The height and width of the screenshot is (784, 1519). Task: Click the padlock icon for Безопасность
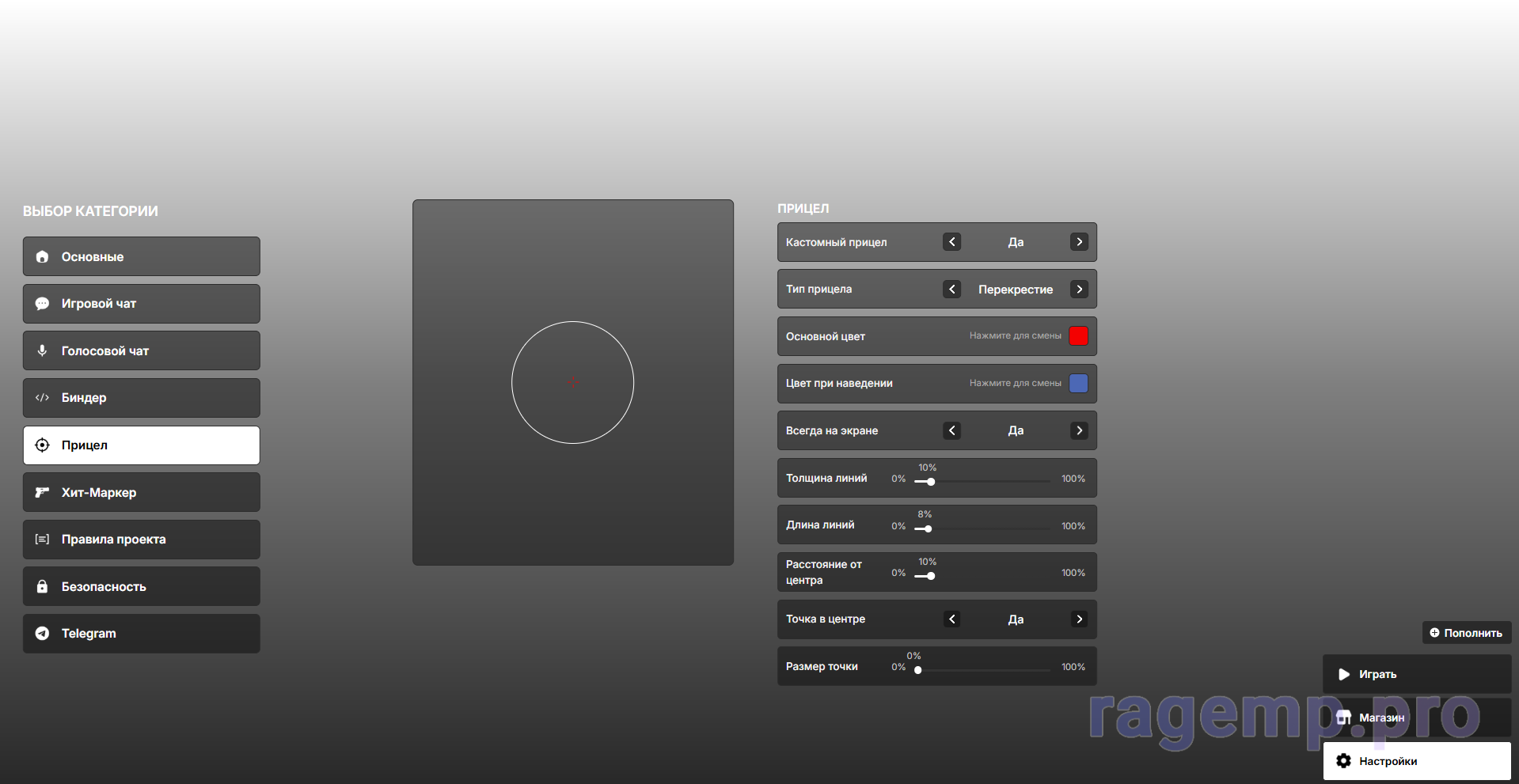[x=43, y=587]
